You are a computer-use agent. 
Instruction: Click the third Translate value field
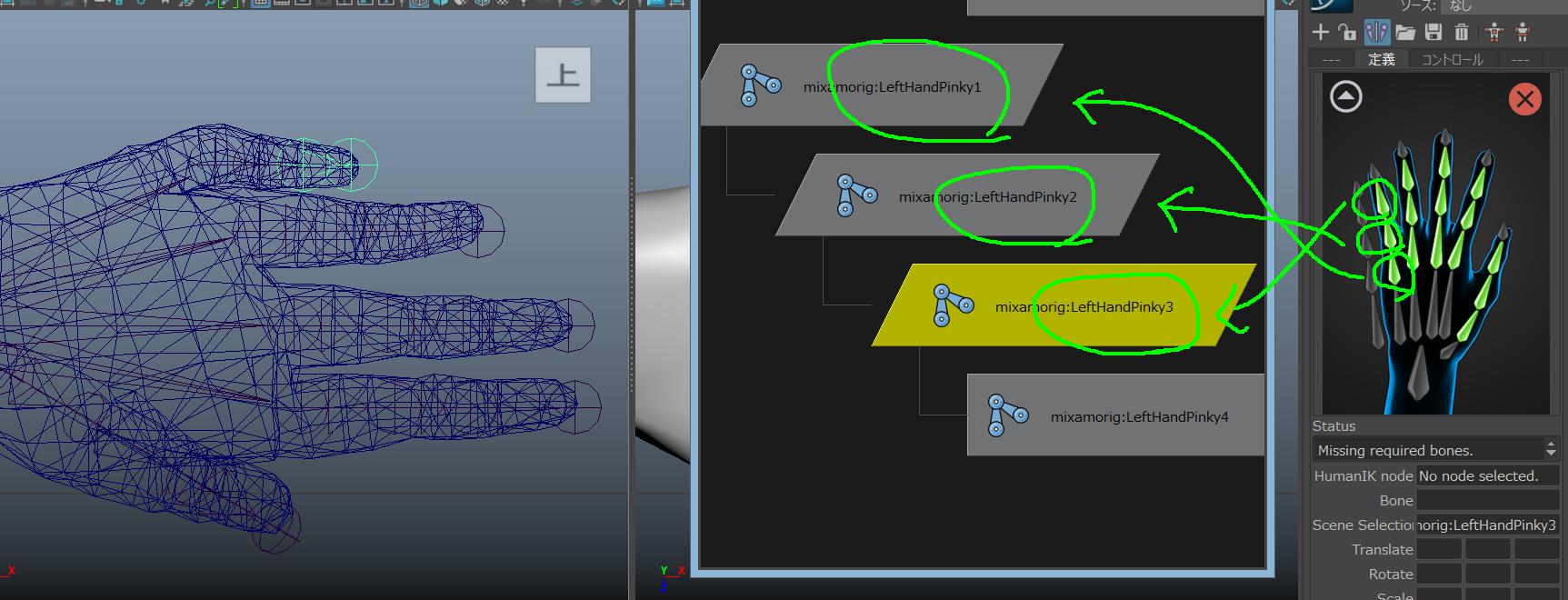pyautogui.click(x=1536, y=549)
